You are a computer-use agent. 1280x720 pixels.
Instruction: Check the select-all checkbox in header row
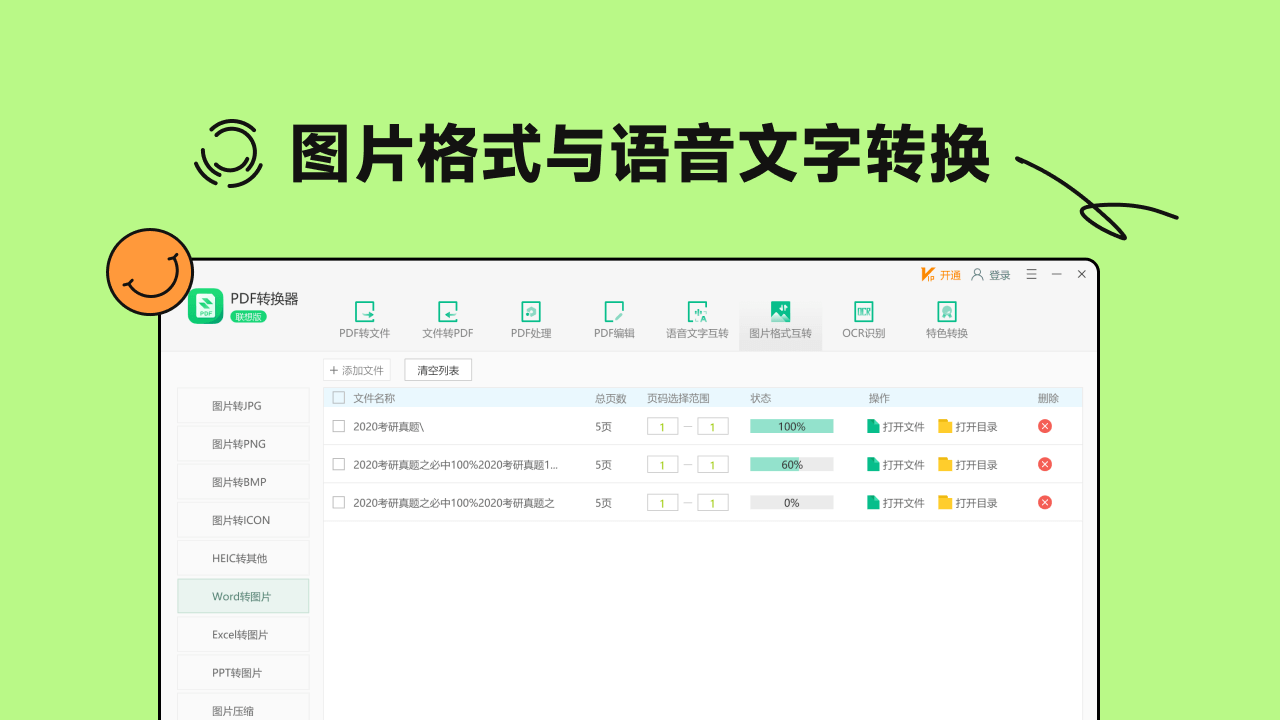(x=338, y=397)
